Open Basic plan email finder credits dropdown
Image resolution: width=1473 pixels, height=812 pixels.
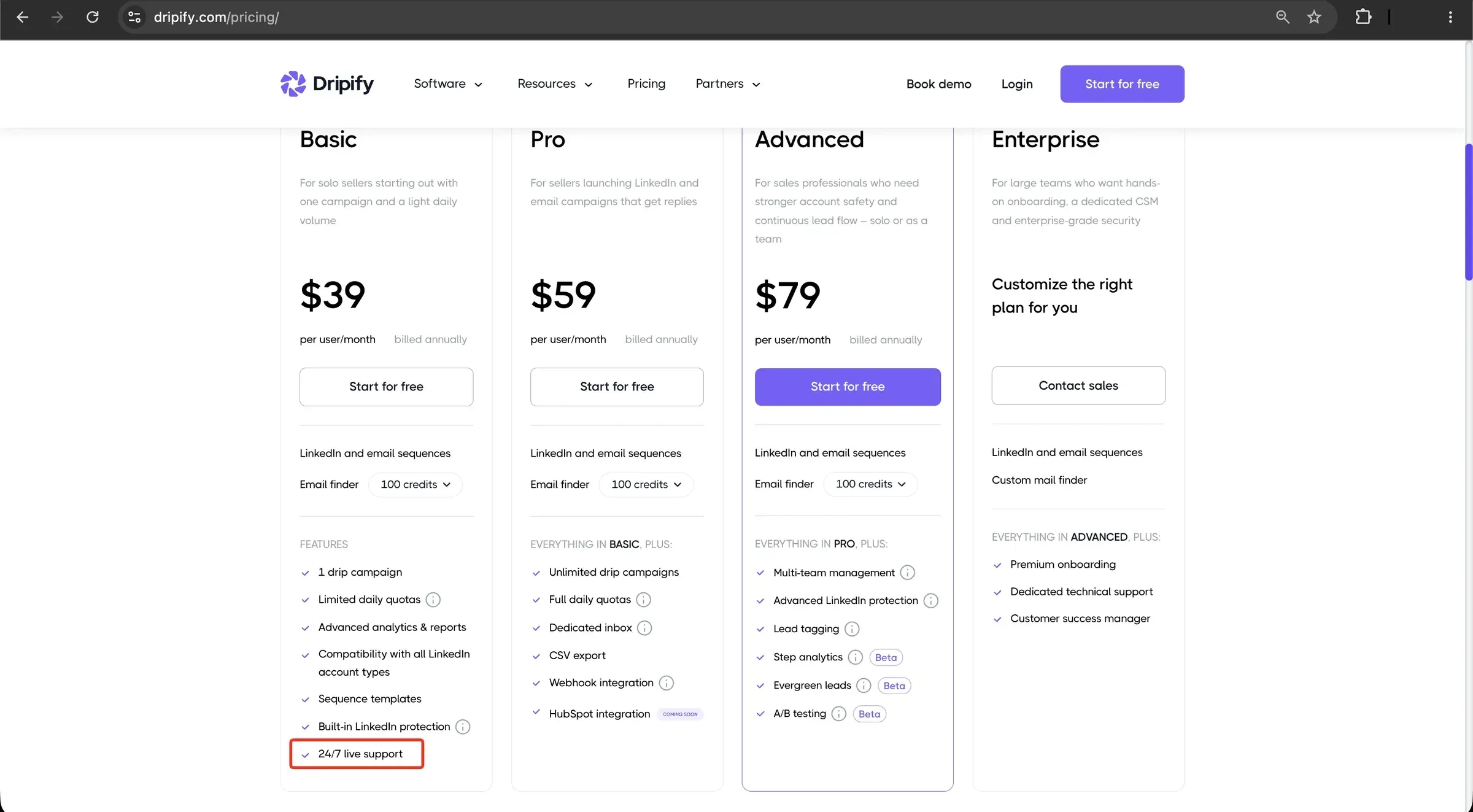tap(416, 485)
